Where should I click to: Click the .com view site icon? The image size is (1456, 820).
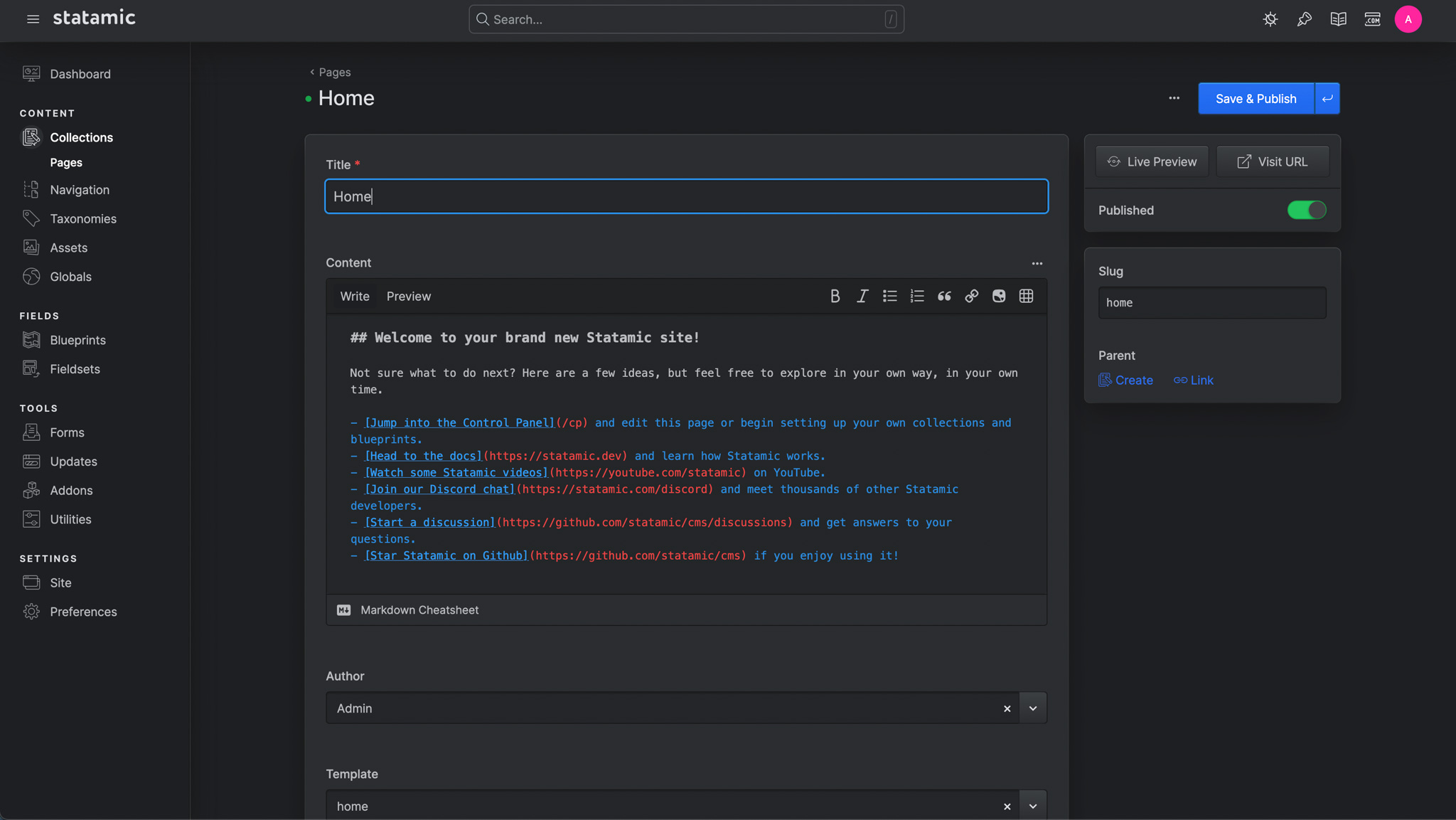coord(1373,19)
